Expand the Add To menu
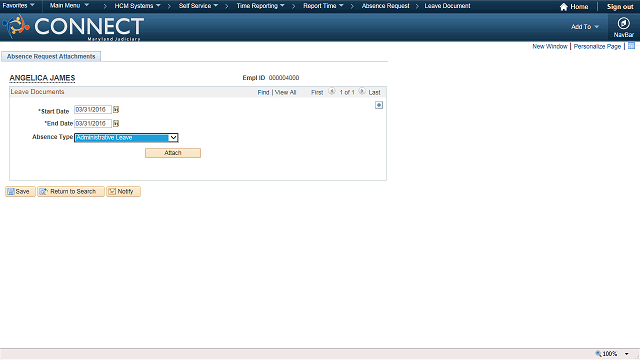Screen dimensions: 640x360 tap(585, 27)
